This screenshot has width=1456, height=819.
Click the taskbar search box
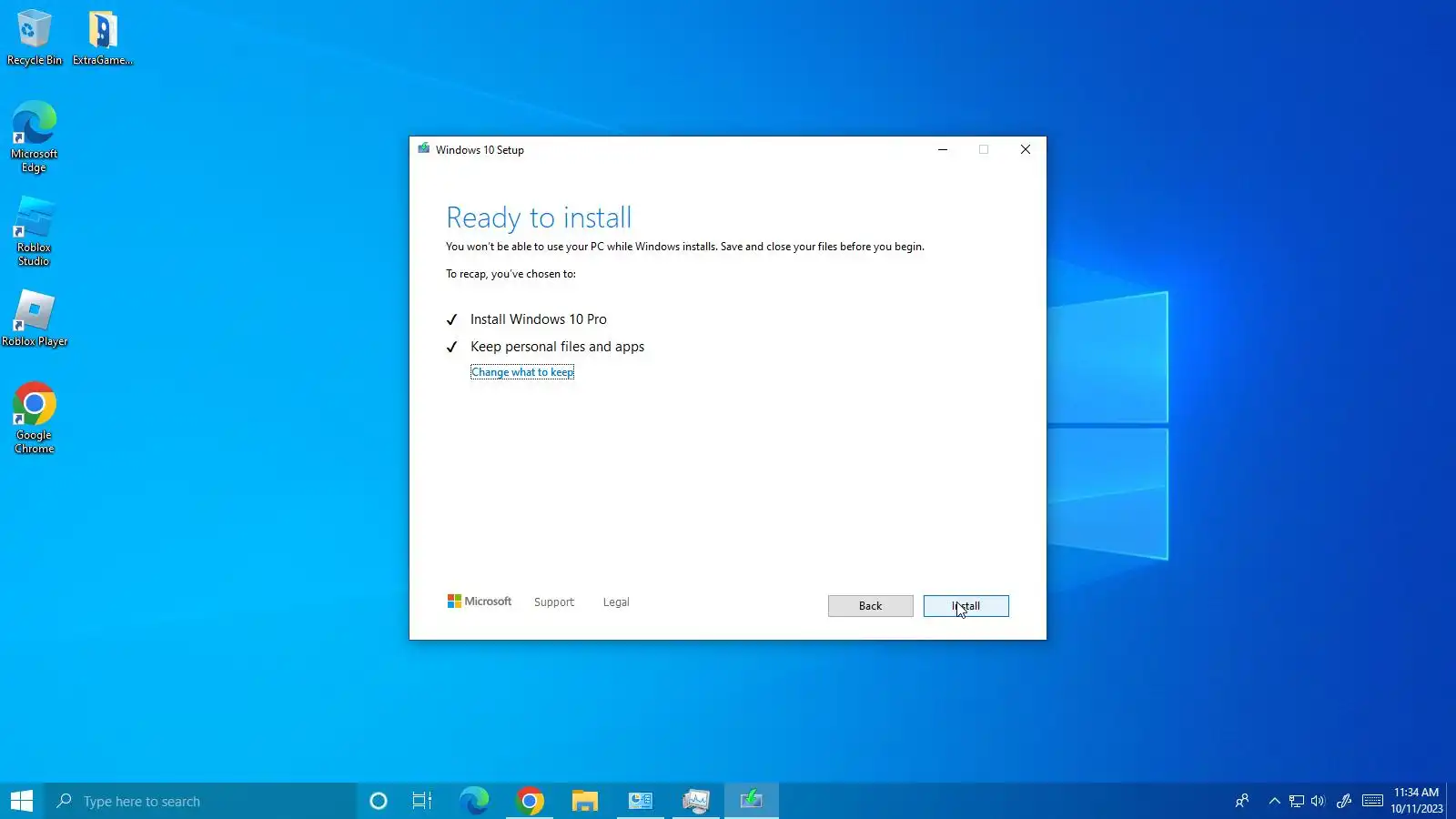(200, 801)
